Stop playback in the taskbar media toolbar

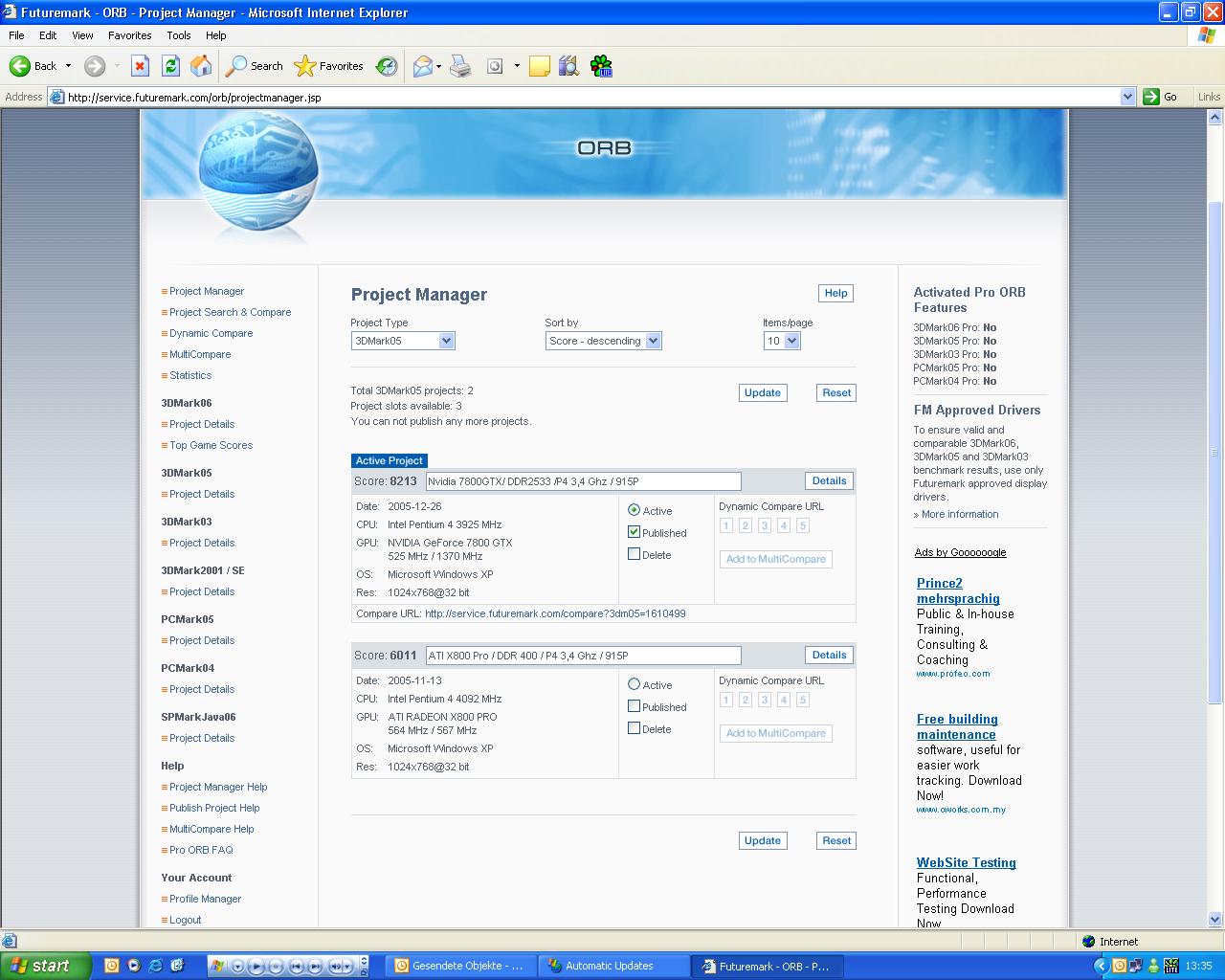pos(277,967)
